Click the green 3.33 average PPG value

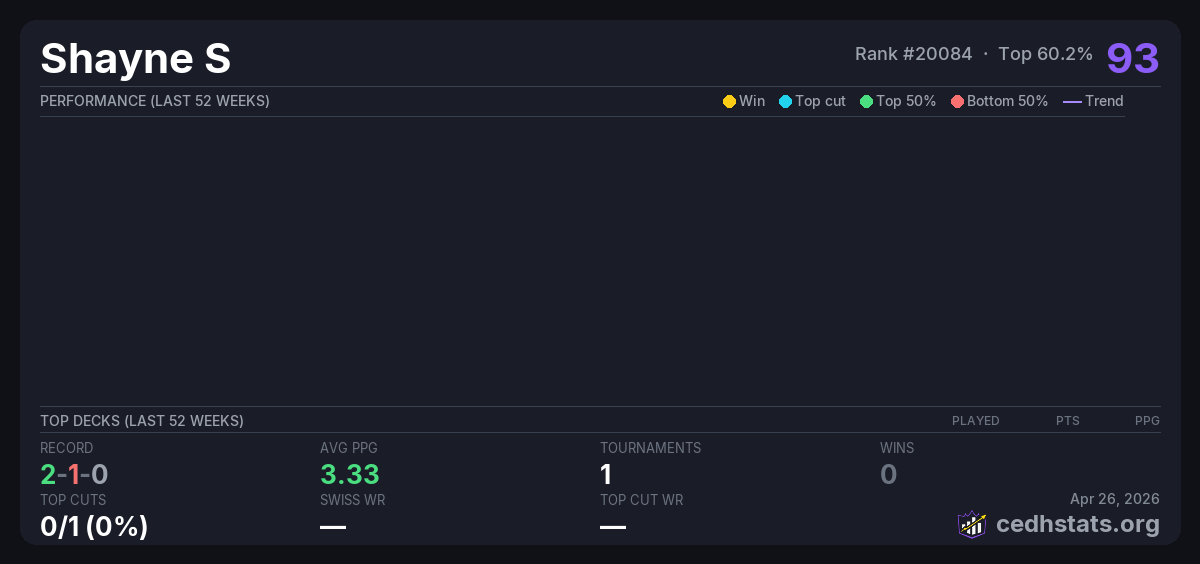[349, 474]
